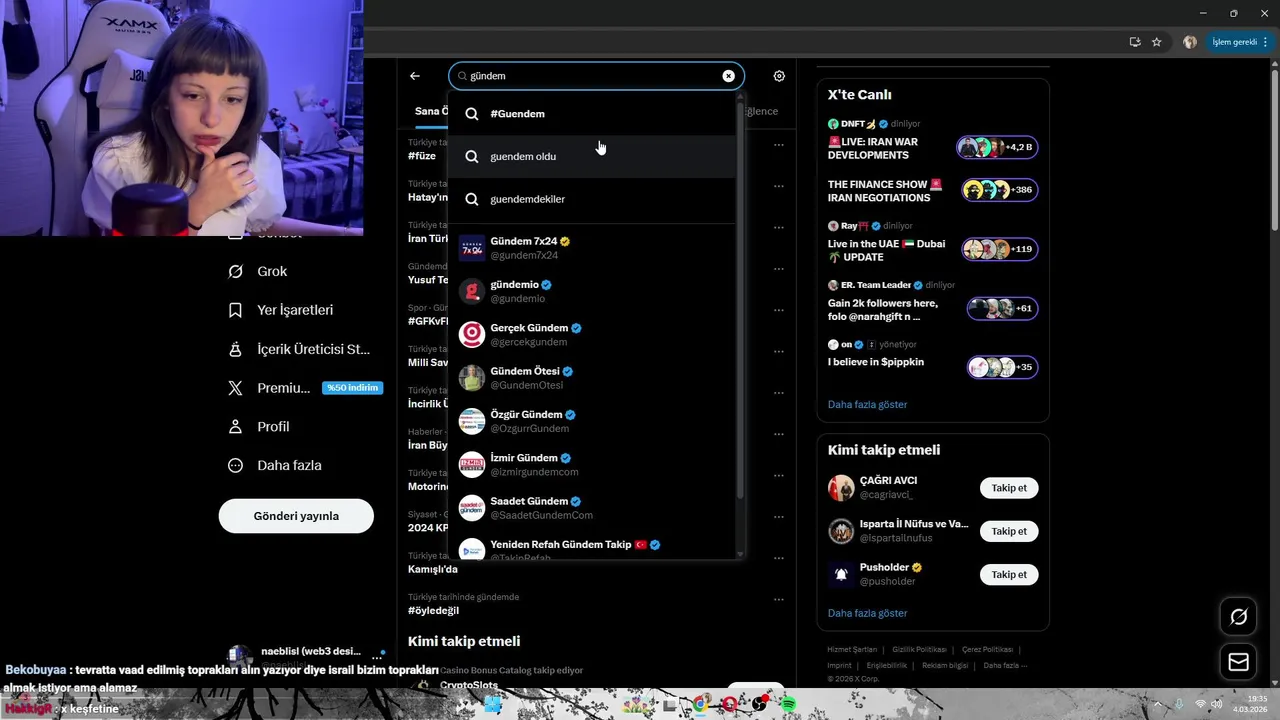Open gündemio account suggestion
This screenshot has width=1280, height=720.
592,291
